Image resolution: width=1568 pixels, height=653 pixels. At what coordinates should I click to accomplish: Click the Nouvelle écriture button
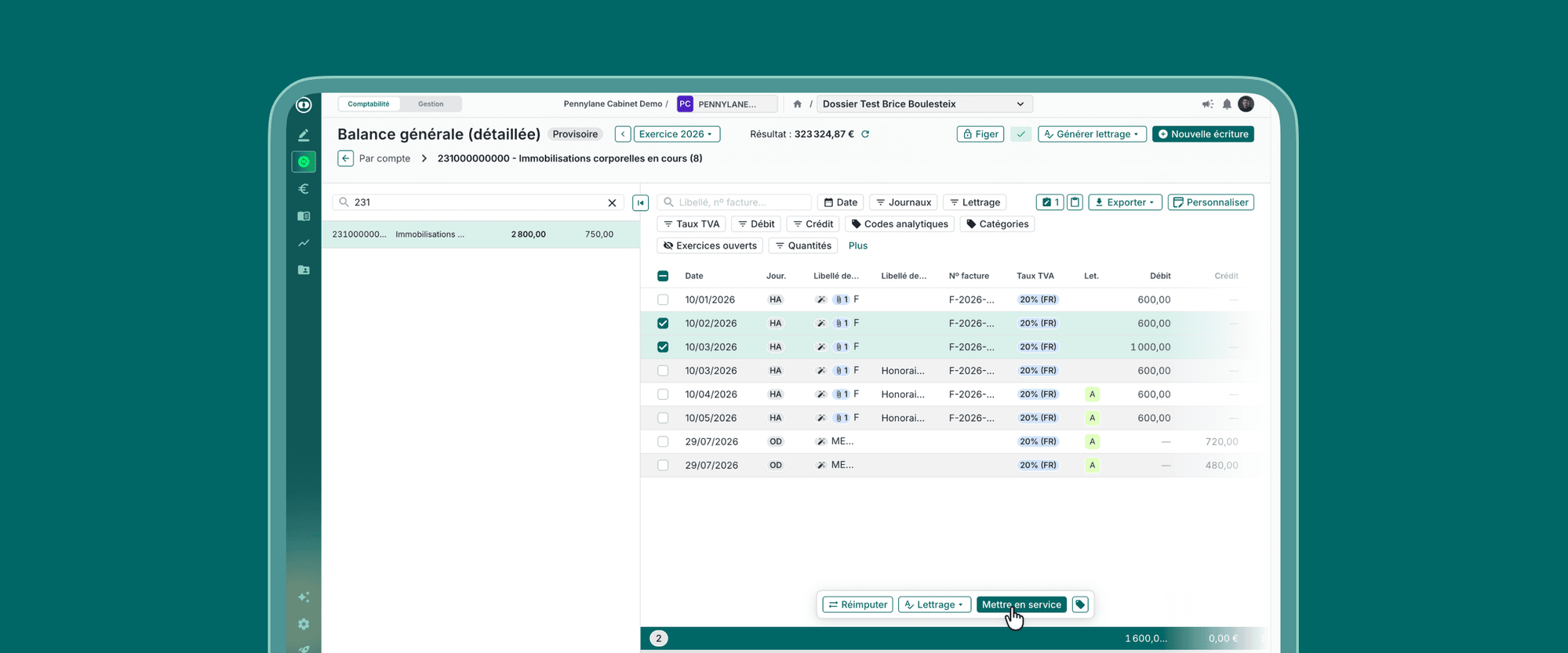click(1202, 134)
